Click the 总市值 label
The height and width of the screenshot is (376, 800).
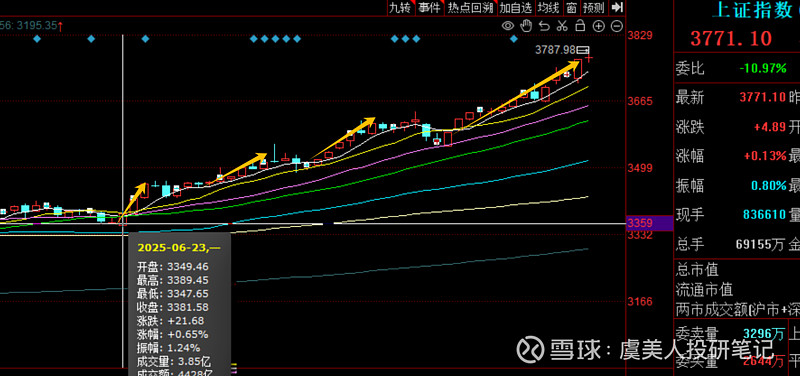pos(696,269)
